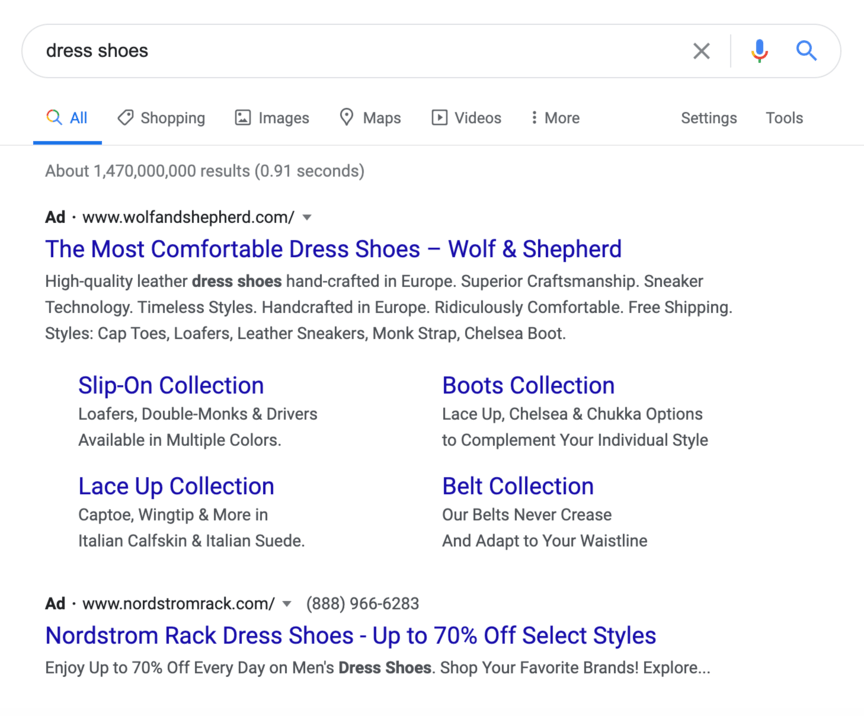Click the Maps pin icon
This screenshot has height=716, width=864.
(347, 117)
